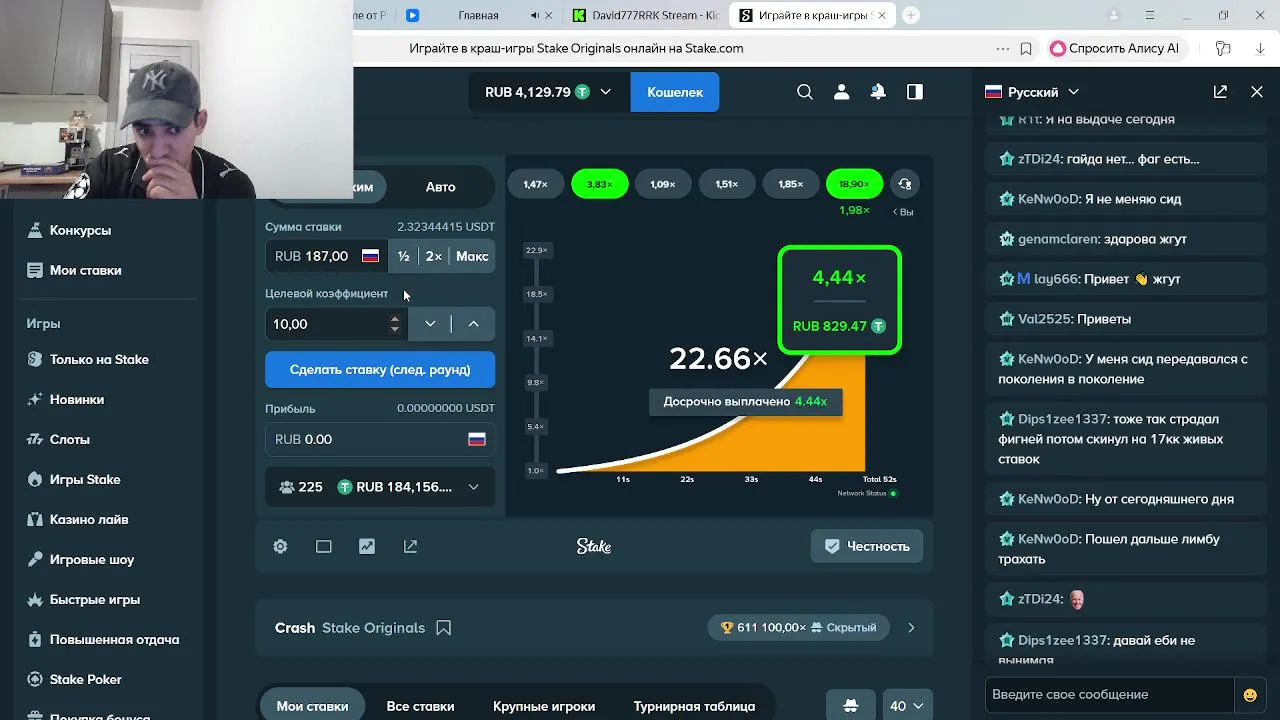Open the rows count dropdown showing 40
1280x720 pixels.
tap(907, 706)
